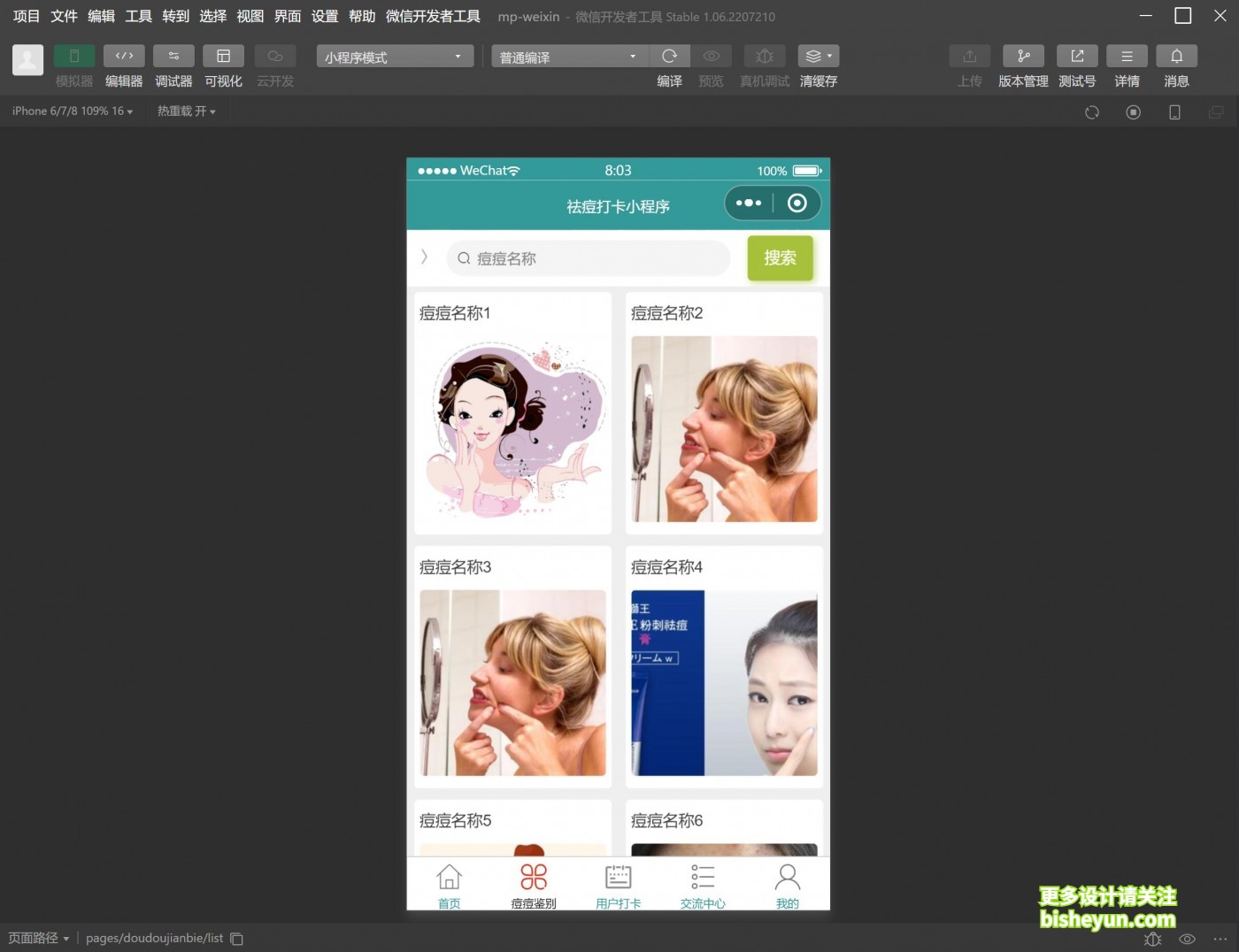Click the mini program three-dots menu
Screen dimensions: 1239x952
[x=749, y=203]
